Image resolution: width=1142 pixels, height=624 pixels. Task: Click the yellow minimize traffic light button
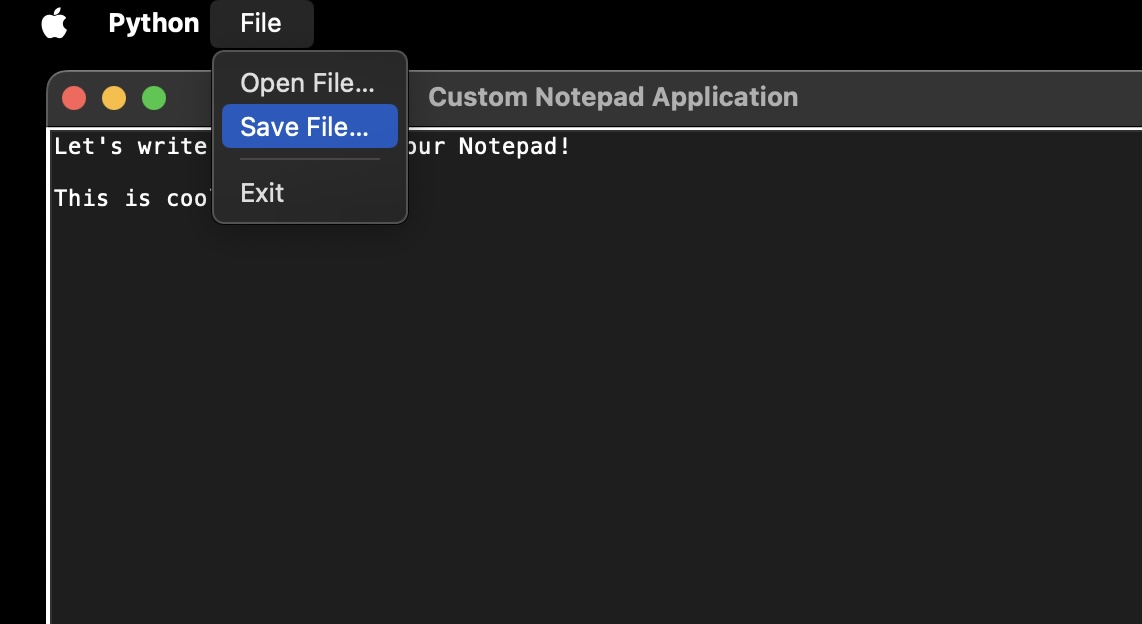pyautogui.click(x=115, y=96)
